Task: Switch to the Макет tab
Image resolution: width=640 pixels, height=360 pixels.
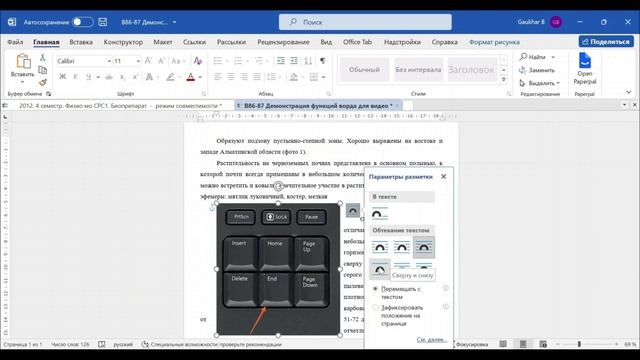Action: [x=162, y=42]
